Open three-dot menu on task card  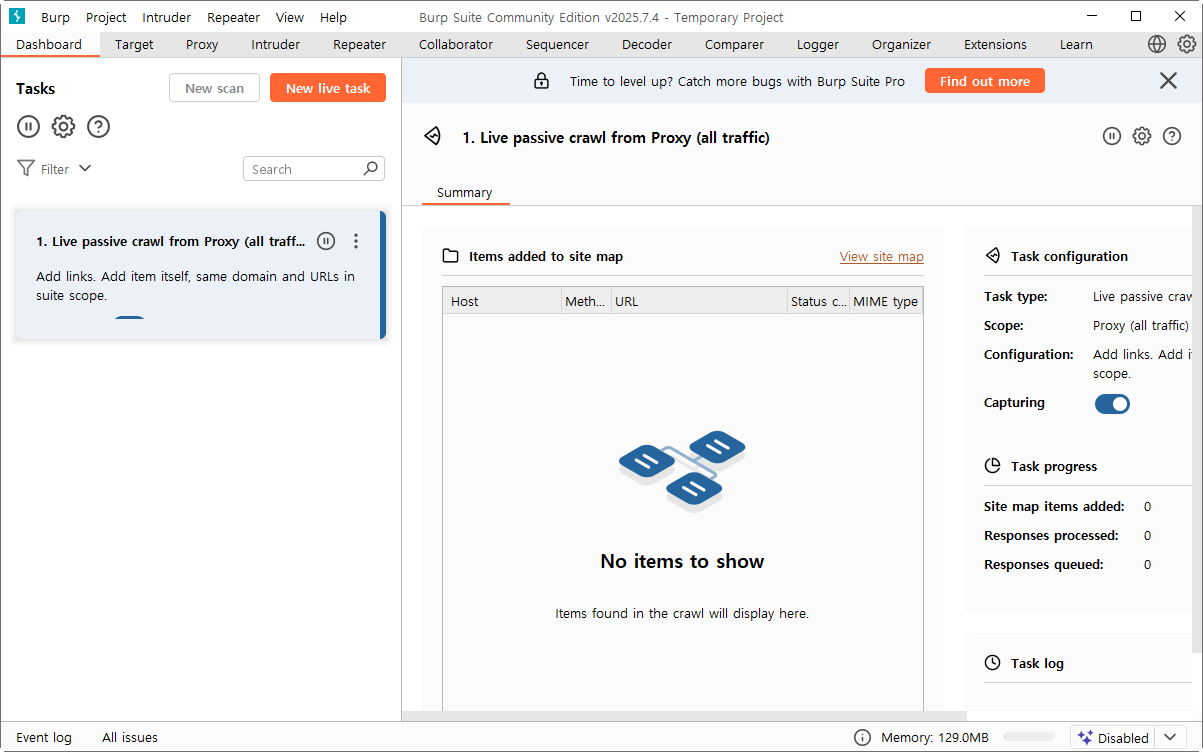pos(356,241)
